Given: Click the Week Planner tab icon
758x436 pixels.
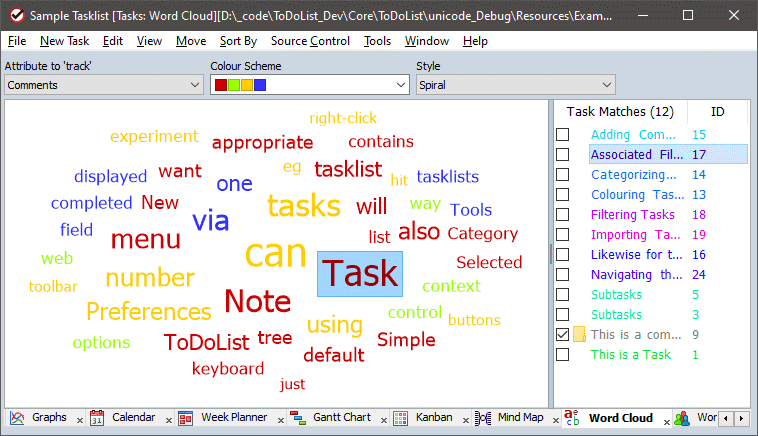Looking at the screenshot, I should pyautogui.click(x=185, y=418).
